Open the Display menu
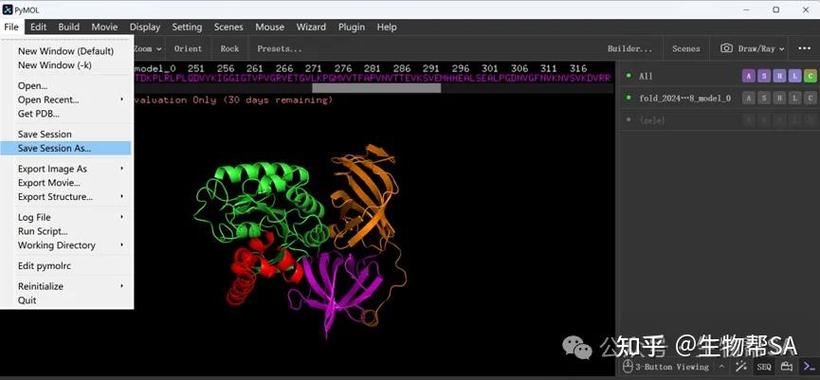This screenshot has width=820, height=380. tap(145, 27)
